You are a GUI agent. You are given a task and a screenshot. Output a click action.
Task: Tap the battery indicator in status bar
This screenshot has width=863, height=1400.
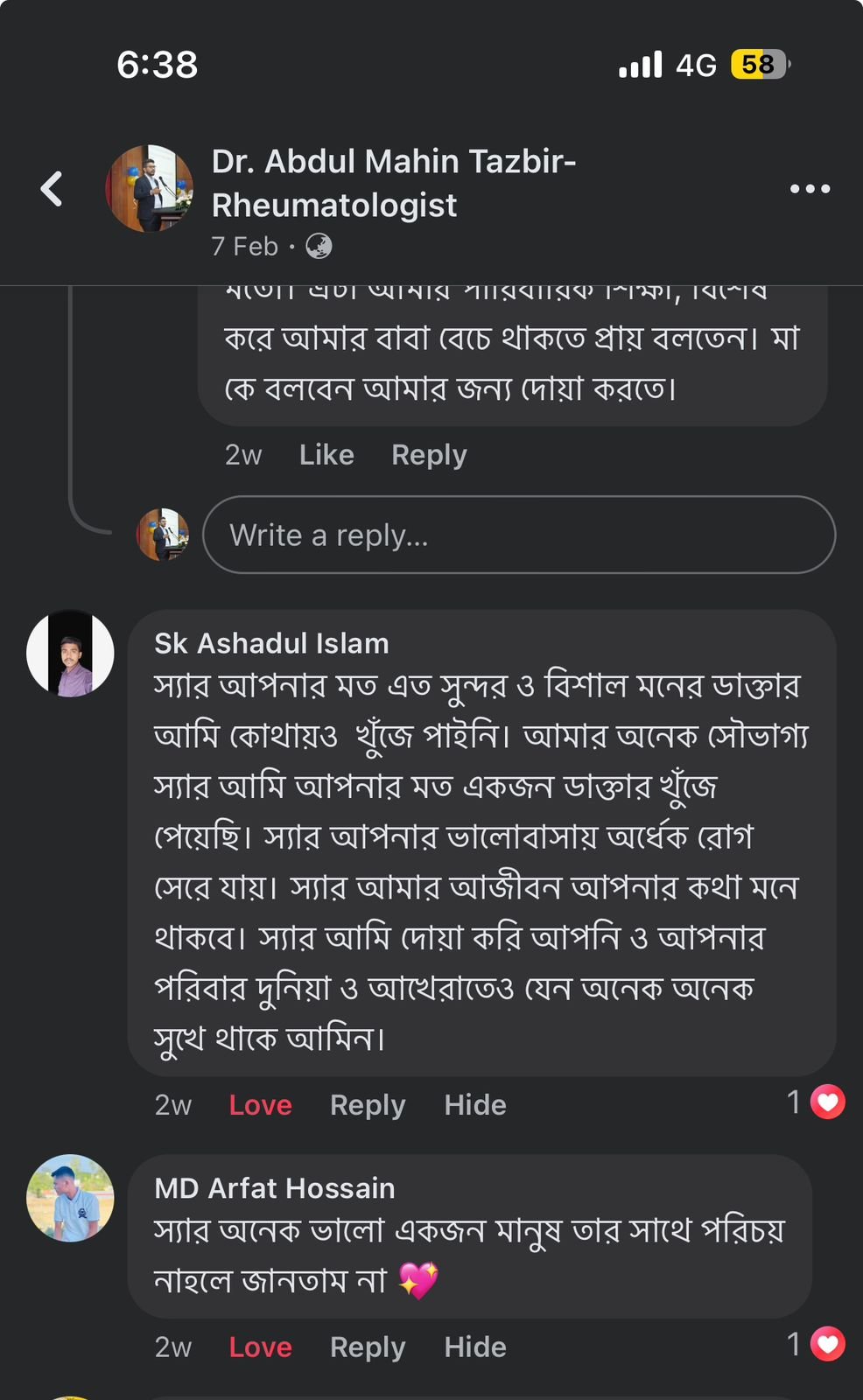point(760,64)
